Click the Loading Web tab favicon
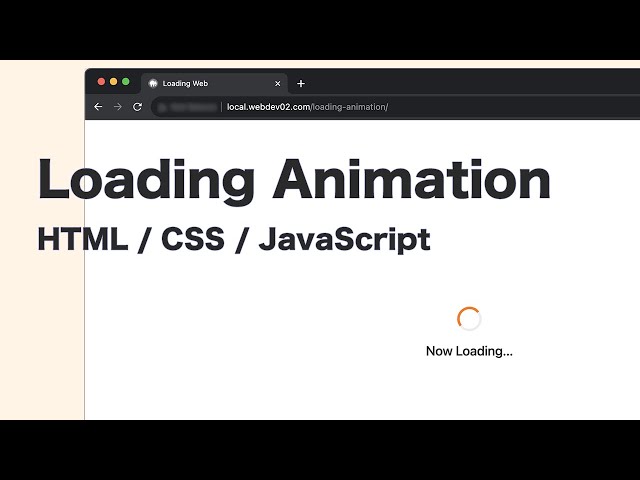This screenshot has width=640, height=480. tap(153, 83)
